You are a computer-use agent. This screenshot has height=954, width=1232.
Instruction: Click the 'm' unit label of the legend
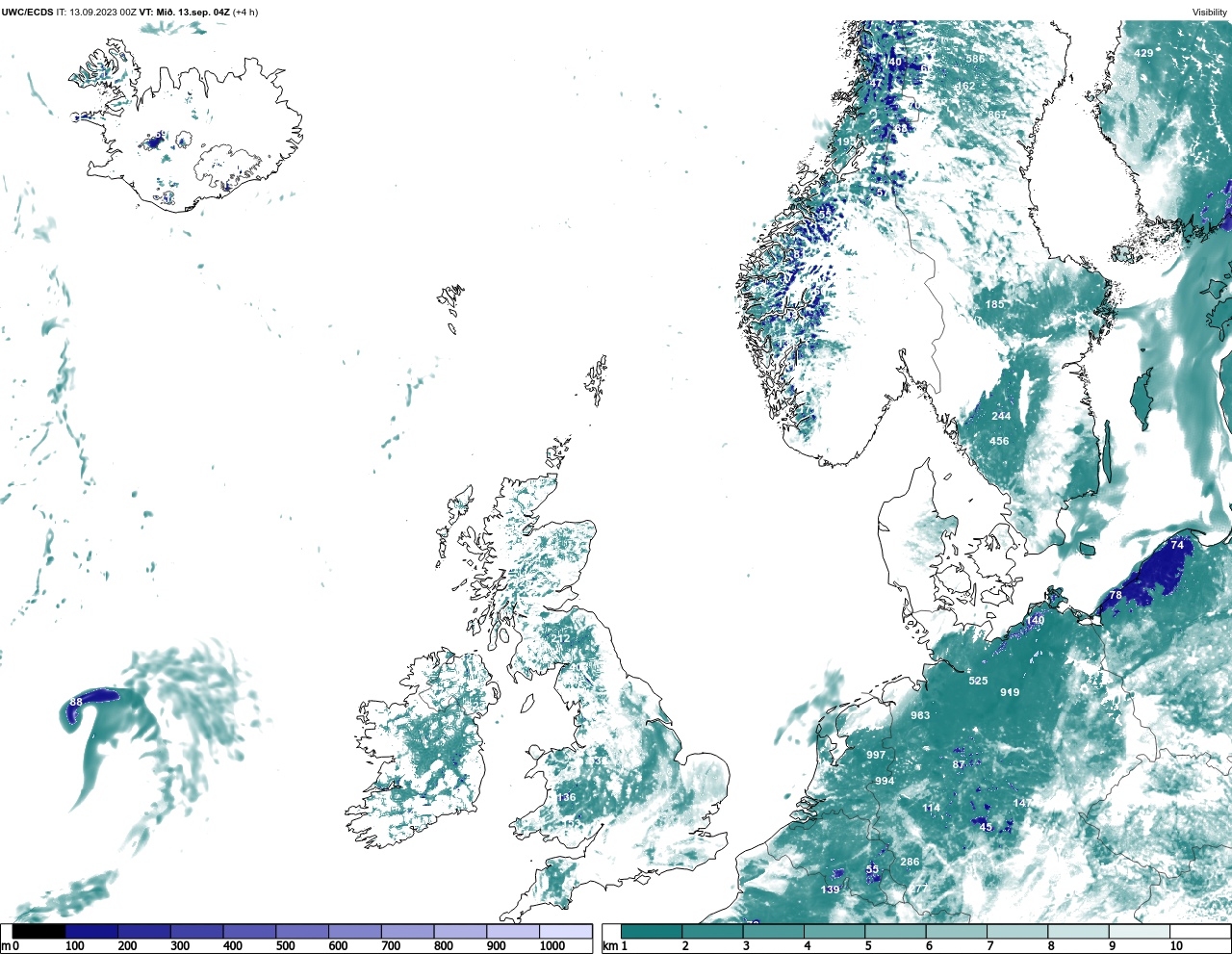(6, 946)
